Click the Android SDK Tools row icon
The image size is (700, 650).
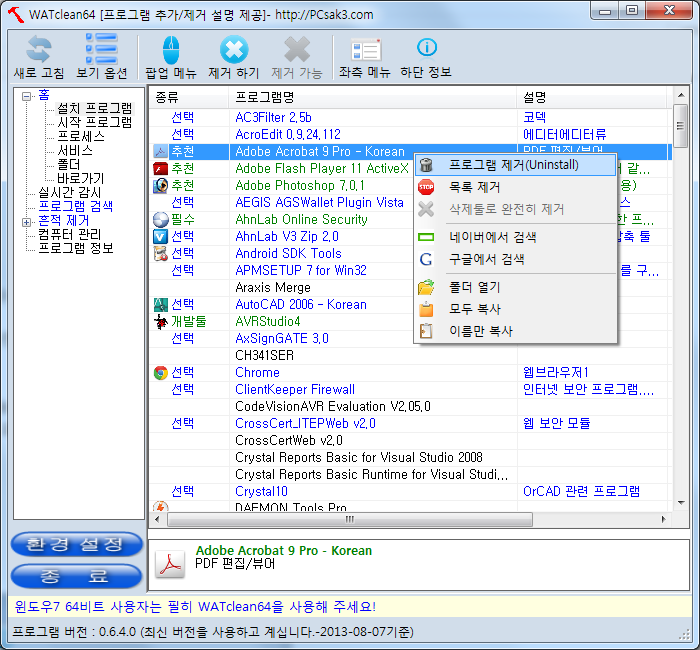(x=160, y=254)
